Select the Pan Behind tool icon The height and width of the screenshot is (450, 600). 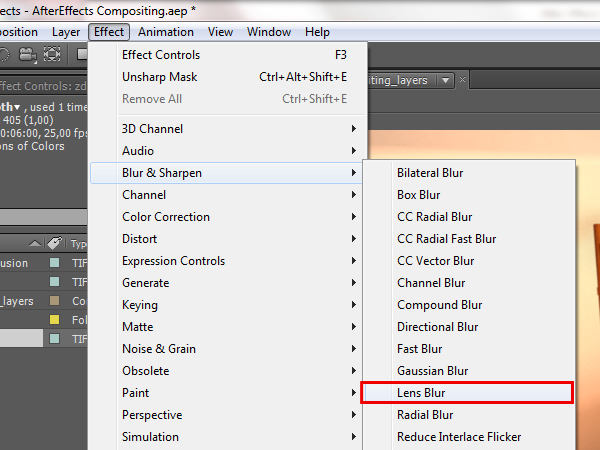pyautogui.click(x=52, y=54)
